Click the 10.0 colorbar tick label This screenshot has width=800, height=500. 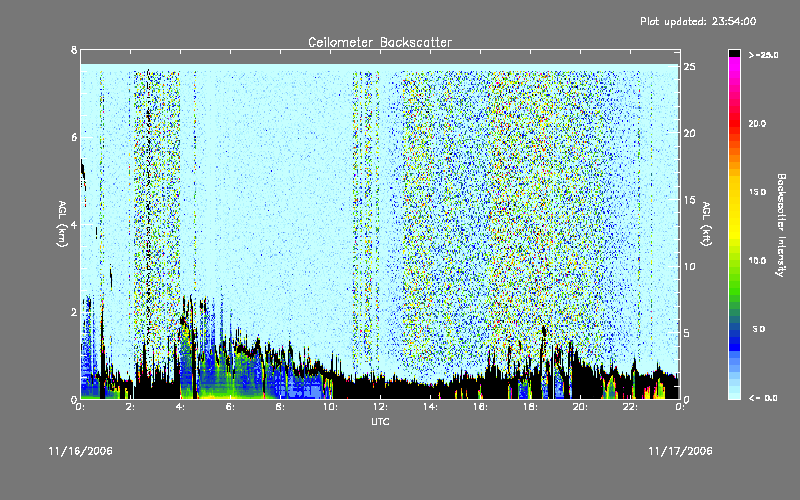tap(757, 261)
